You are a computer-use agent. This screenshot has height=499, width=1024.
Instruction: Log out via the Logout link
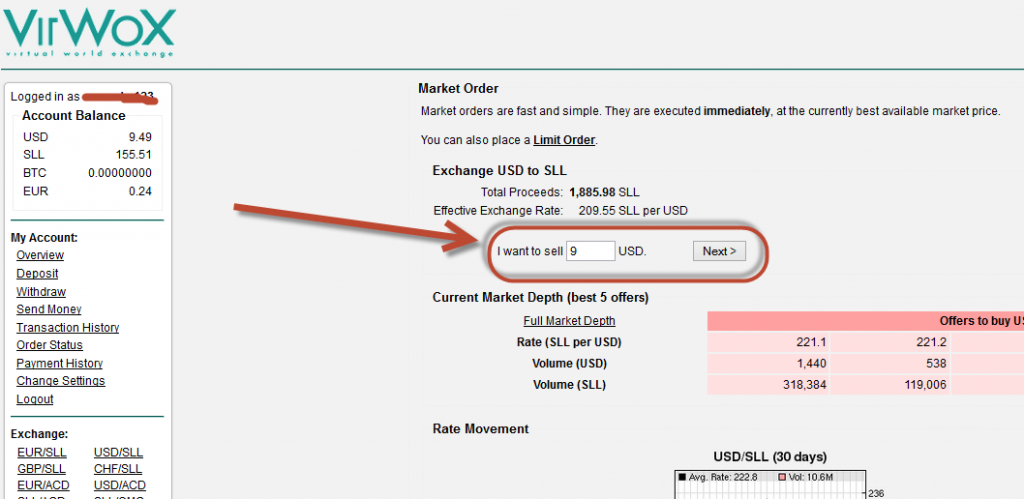pyautogui.click(x=35, y=399)
